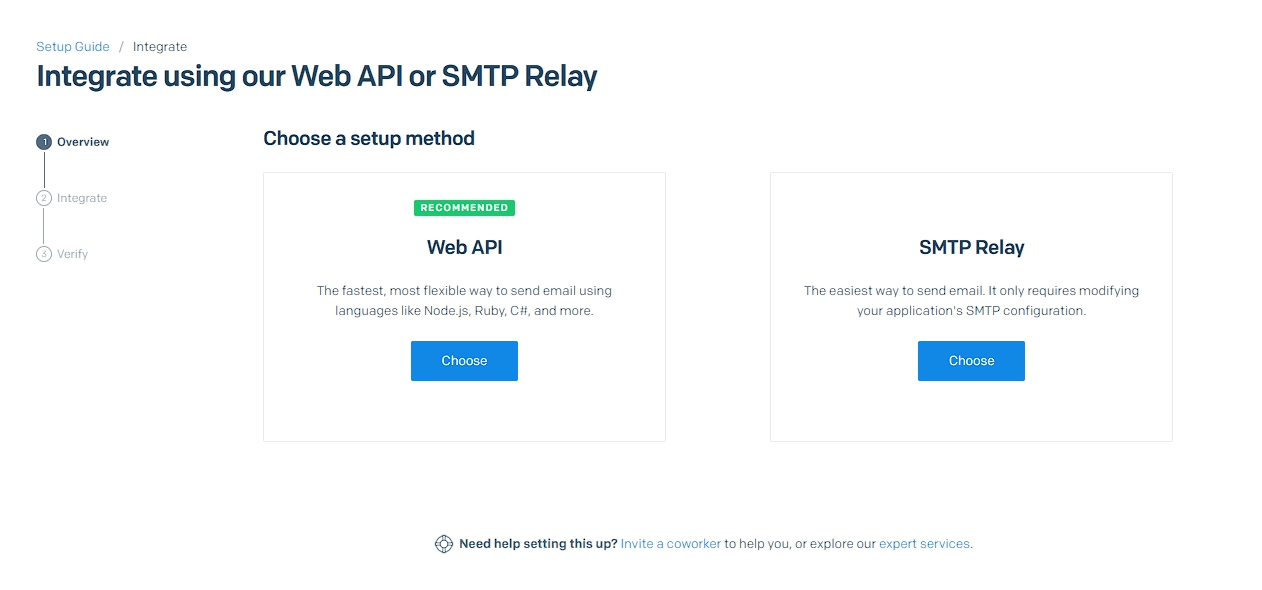
Task: Click the "Choose a setup method" heading
Action: click(x=369, y=139)
